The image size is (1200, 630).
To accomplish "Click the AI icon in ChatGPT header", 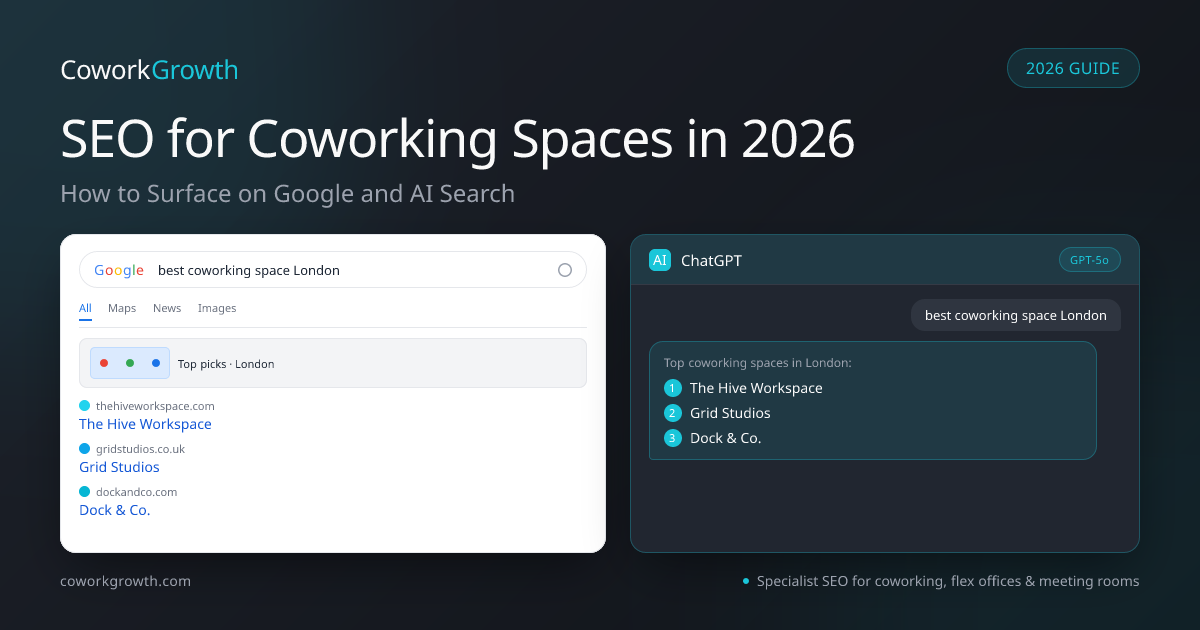I will (x=660, y=260).
